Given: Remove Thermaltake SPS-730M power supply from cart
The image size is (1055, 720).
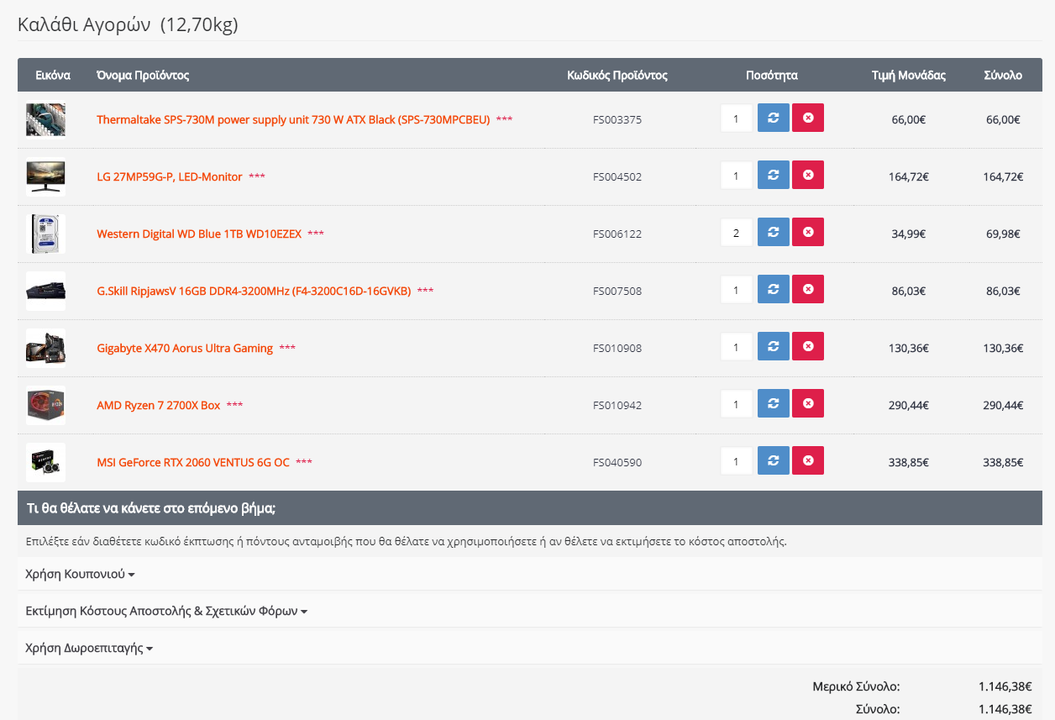Looking at the screenshot, I should click(808, 118).
